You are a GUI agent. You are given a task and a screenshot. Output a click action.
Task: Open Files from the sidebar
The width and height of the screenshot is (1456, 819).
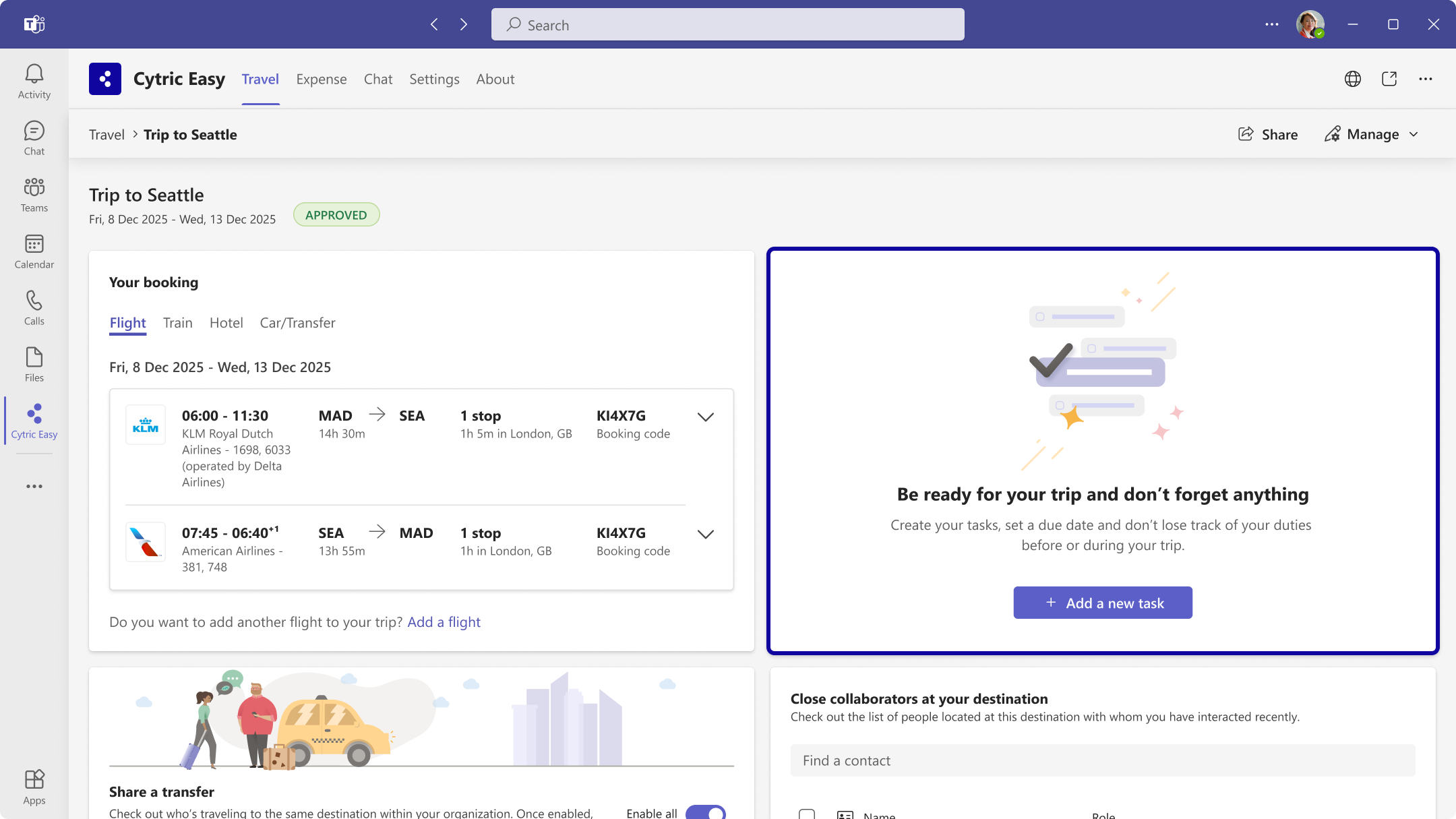click(x=34, y=363)
